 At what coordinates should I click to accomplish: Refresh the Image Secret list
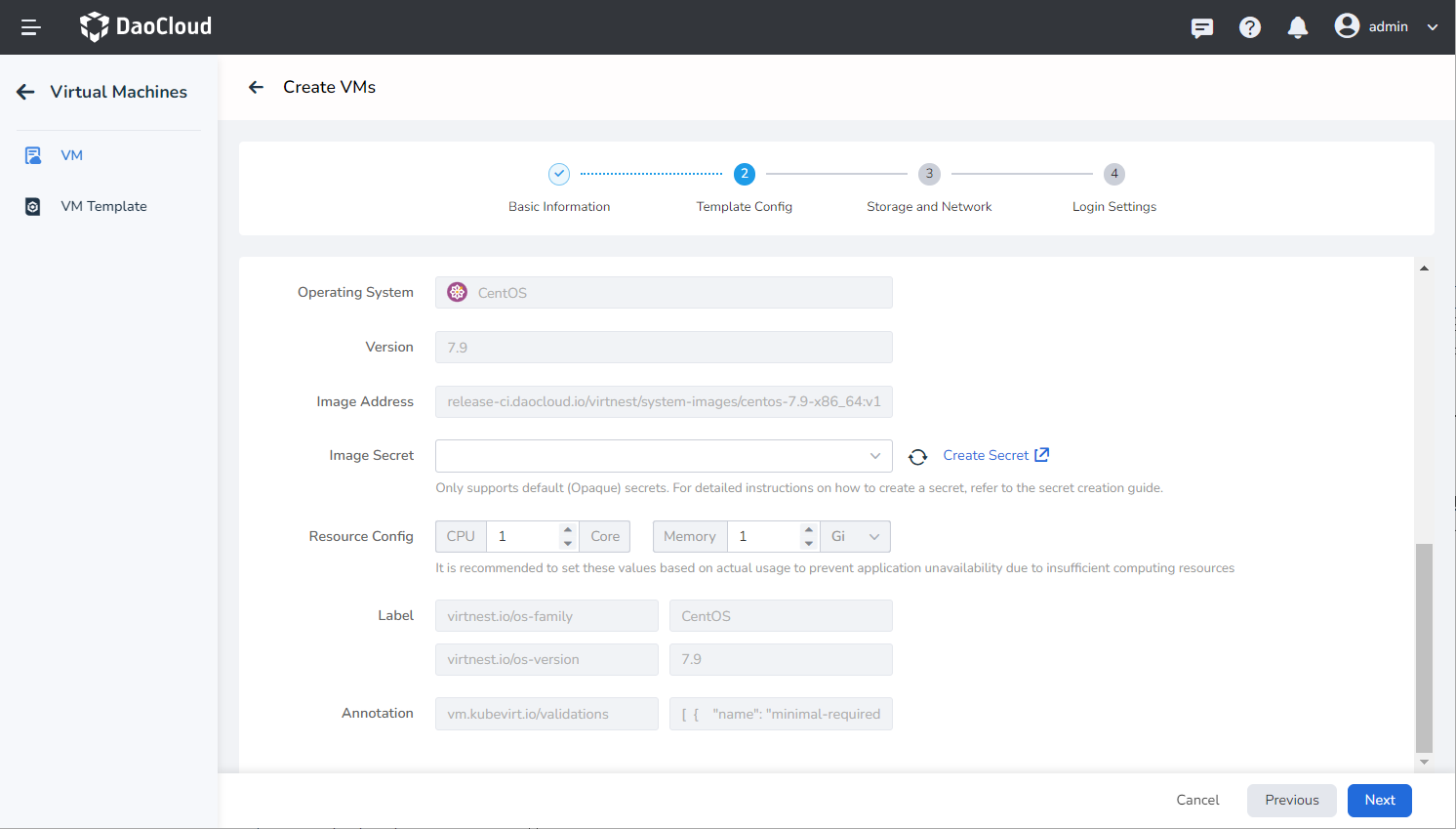917,456
